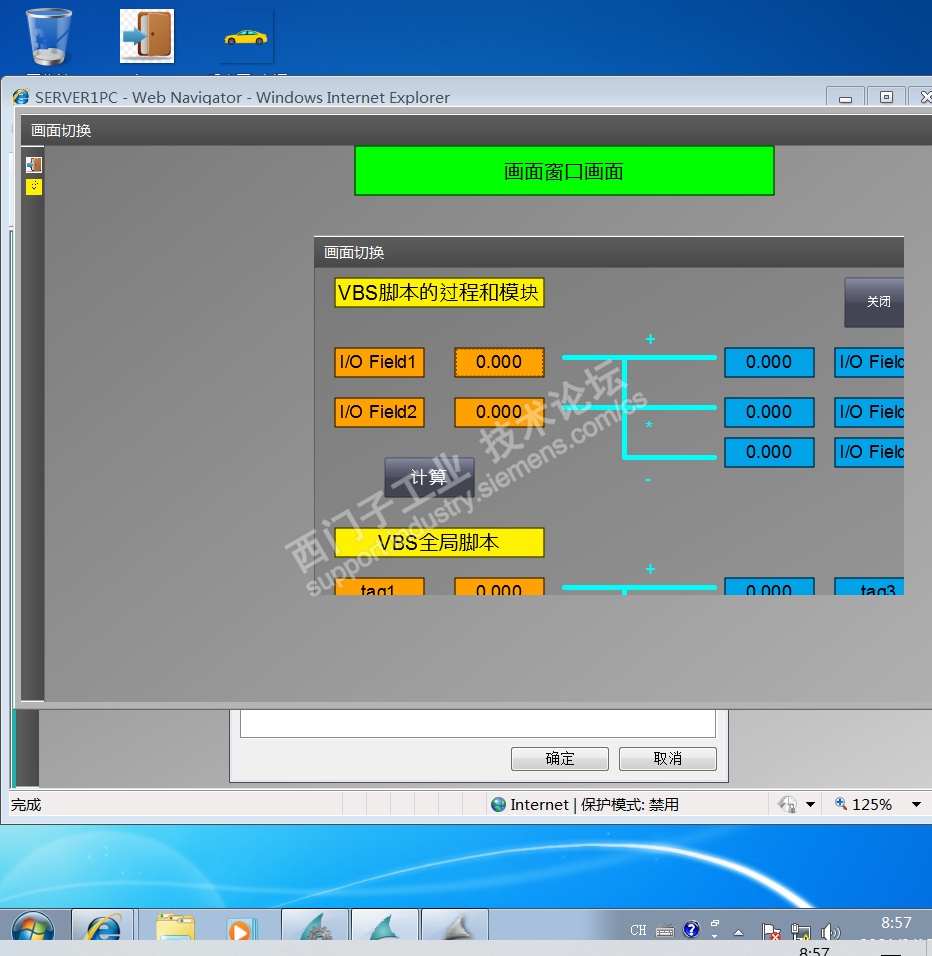Click the taskbar clock 8:57
Image resolution: width=932 pixels, height=956 pixels.
click(x=896, y=922)
